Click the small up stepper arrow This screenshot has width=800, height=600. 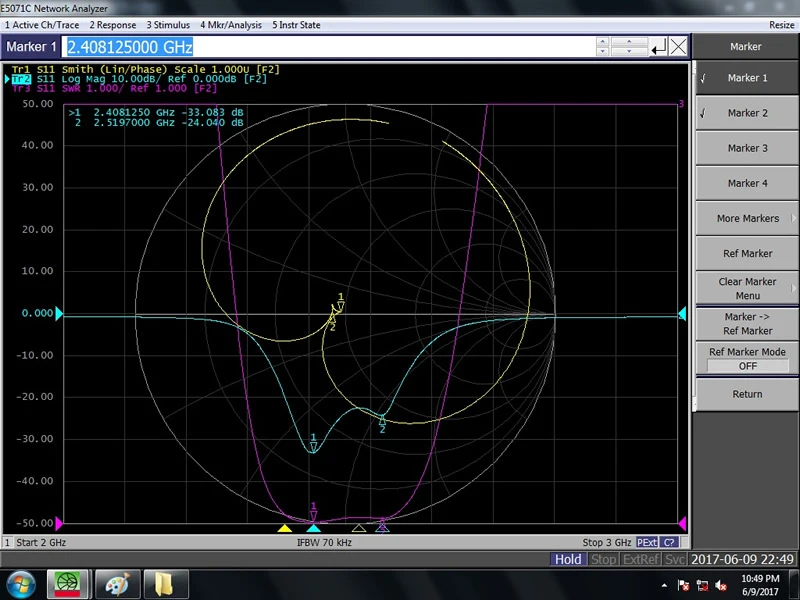[603, 42]
